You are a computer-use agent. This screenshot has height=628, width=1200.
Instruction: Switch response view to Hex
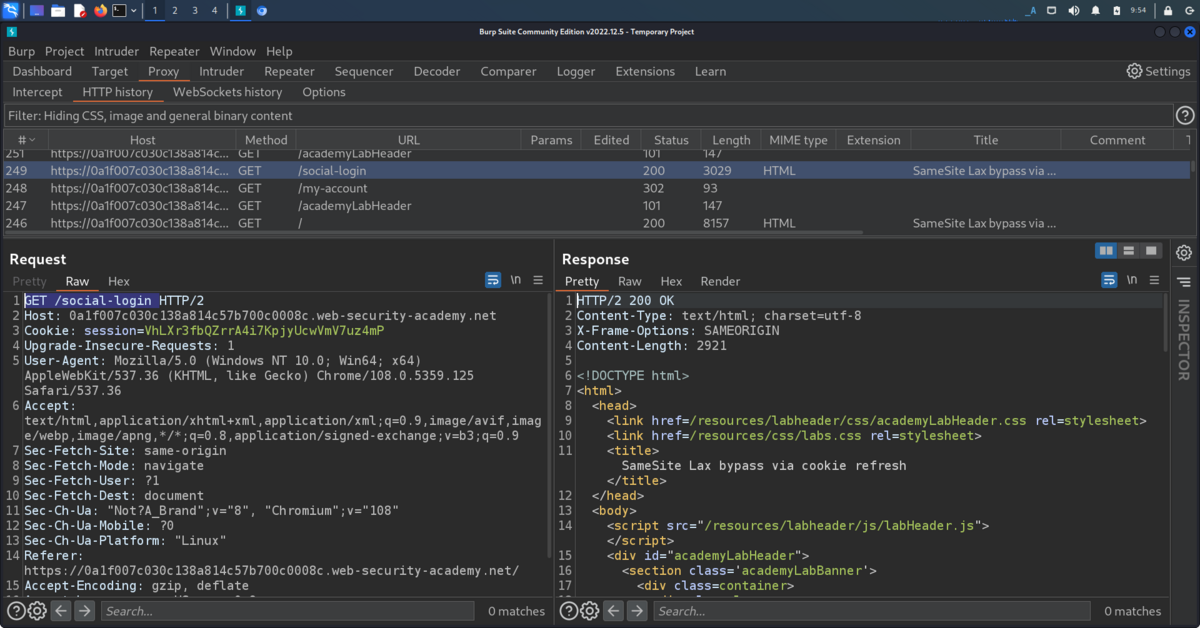tap(671, 281)
